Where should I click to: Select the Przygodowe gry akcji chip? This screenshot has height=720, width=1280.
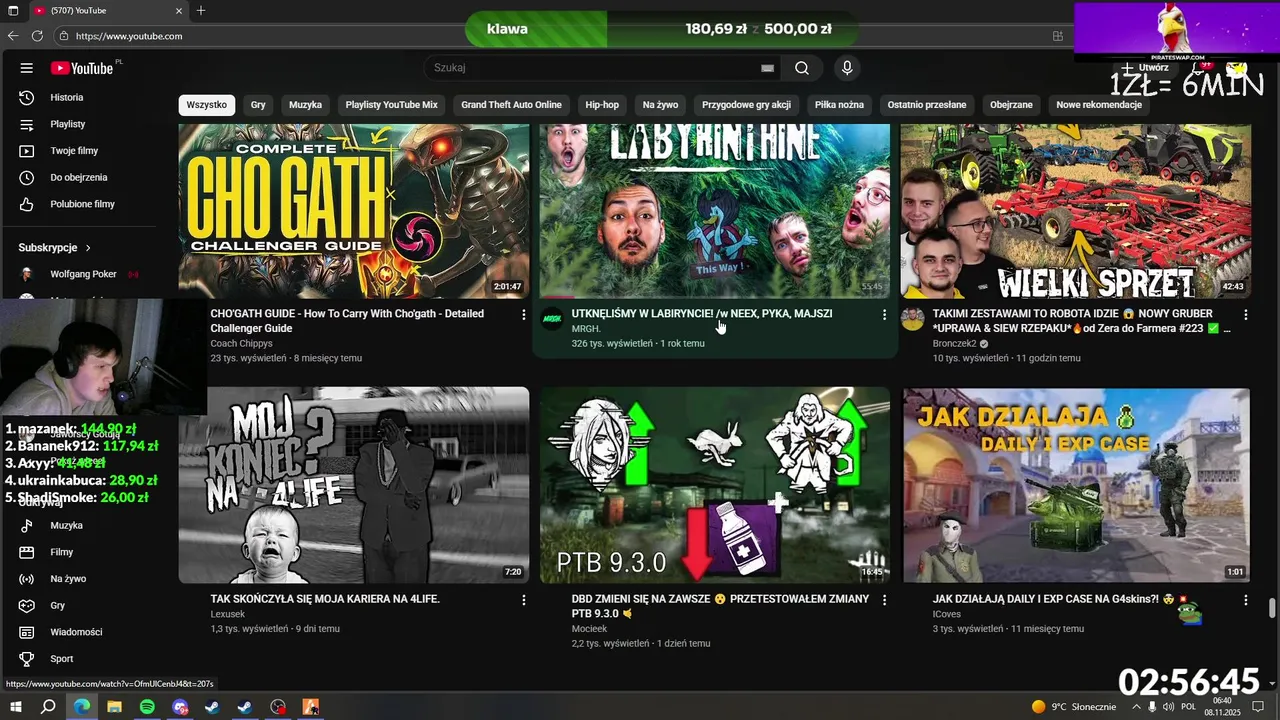coord(746,105)
